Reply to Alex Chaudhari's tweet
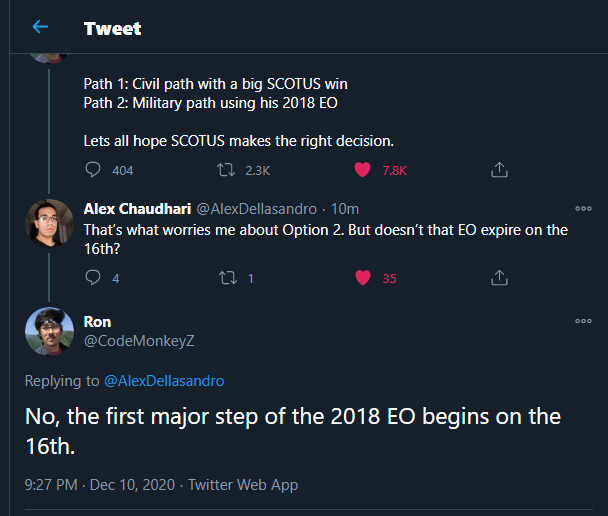This screenshot has width=608, height=516. 94,278
